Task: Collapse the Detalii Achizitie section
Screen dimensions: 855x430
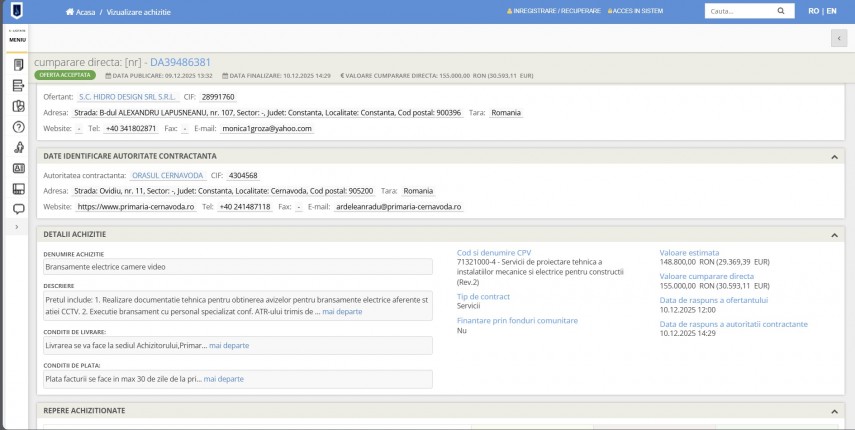Action: (x=834, y=235)
